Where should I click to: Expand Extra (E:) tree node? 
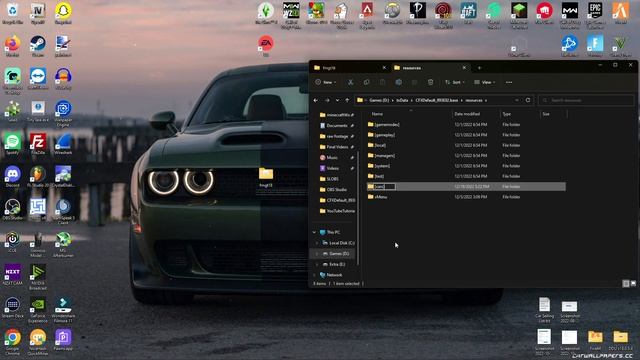pos(317,264)
